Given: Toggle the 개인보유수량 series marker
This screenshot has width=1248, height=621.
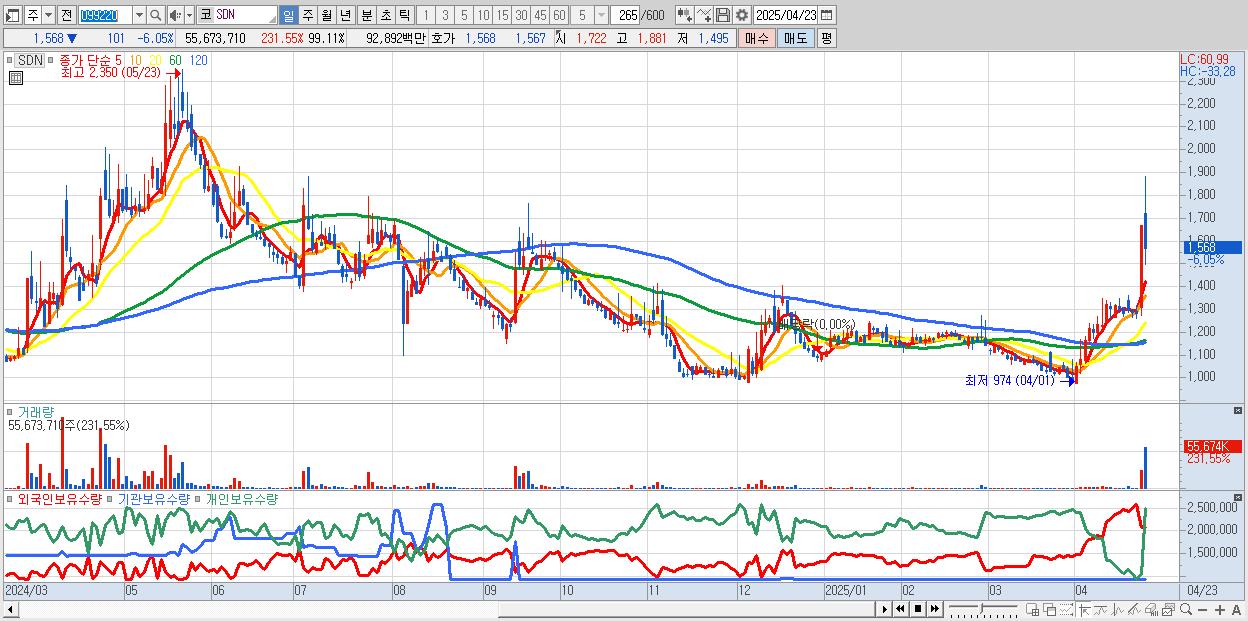Looking at the screenshot, I should 198,498.
